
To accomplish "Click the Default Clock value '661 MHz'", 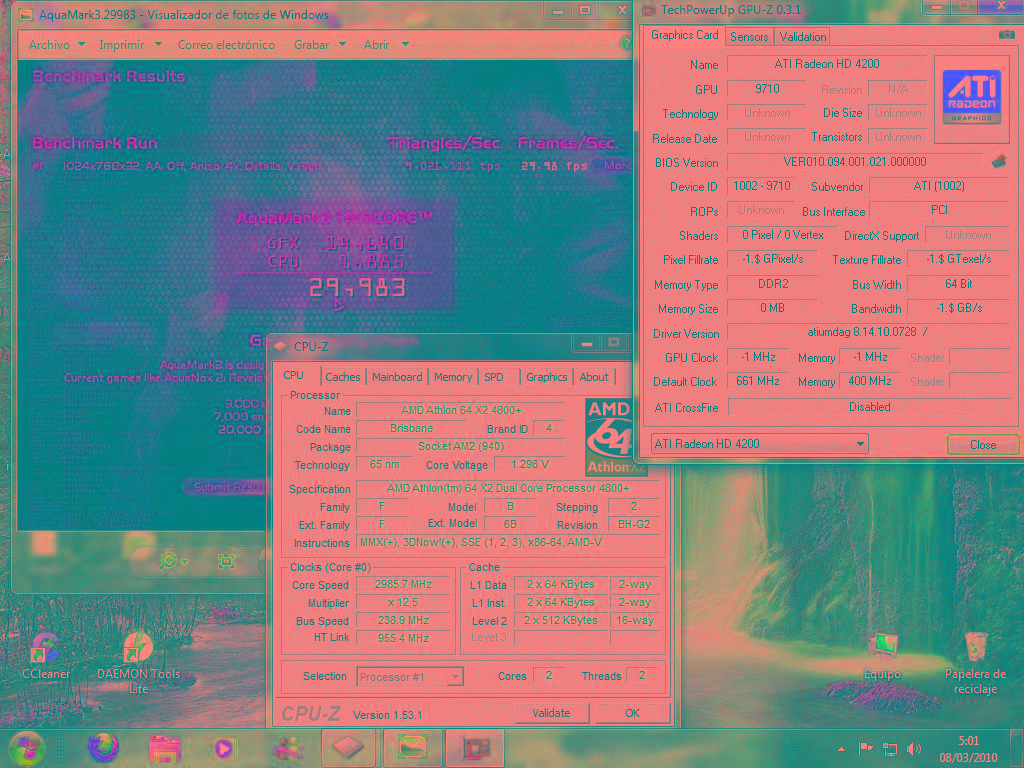I will [758, 381].
